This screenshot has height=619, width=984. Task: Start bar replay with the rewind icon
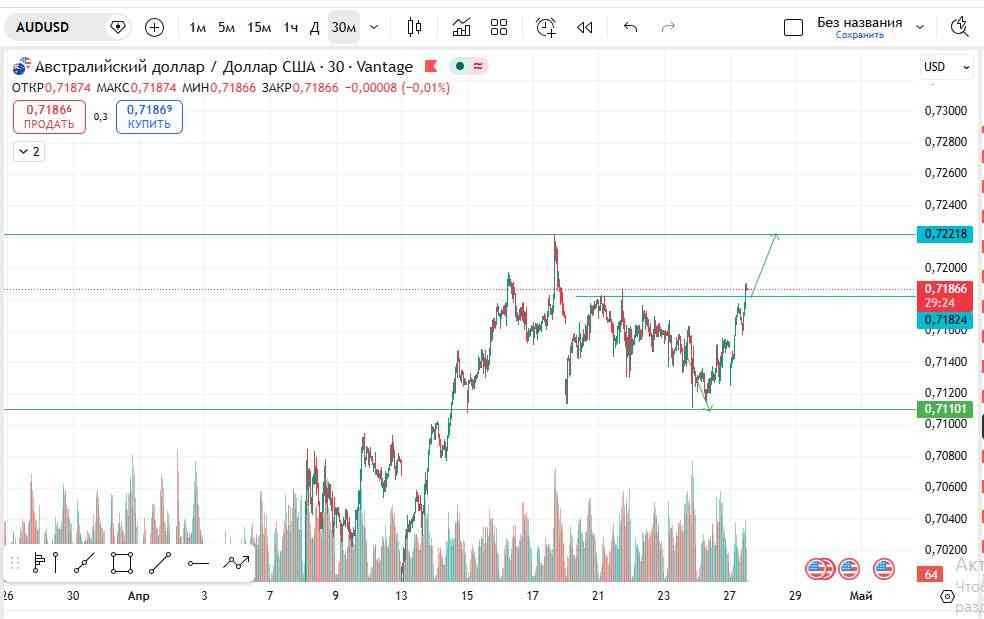coord(585,27)
